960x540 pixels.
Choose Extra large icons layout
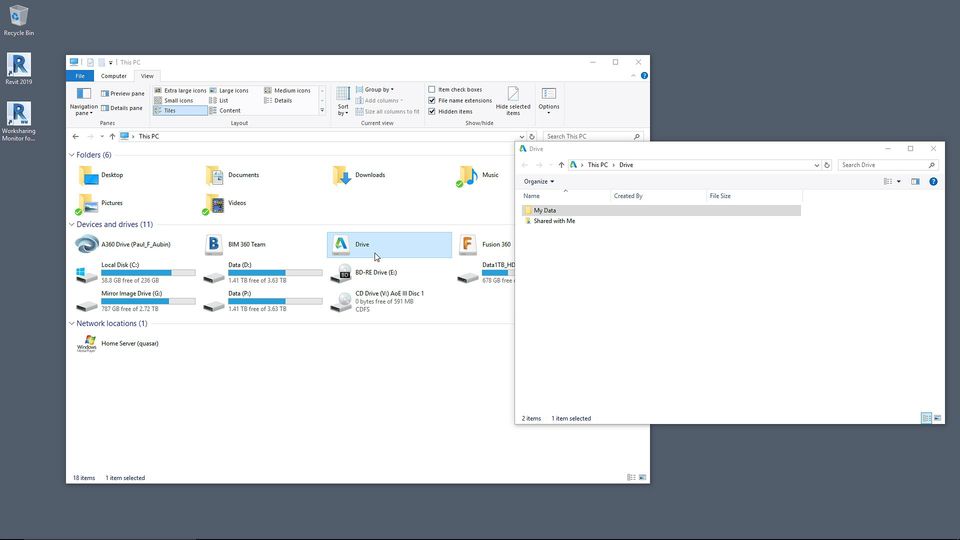click(x=180, y=90)
